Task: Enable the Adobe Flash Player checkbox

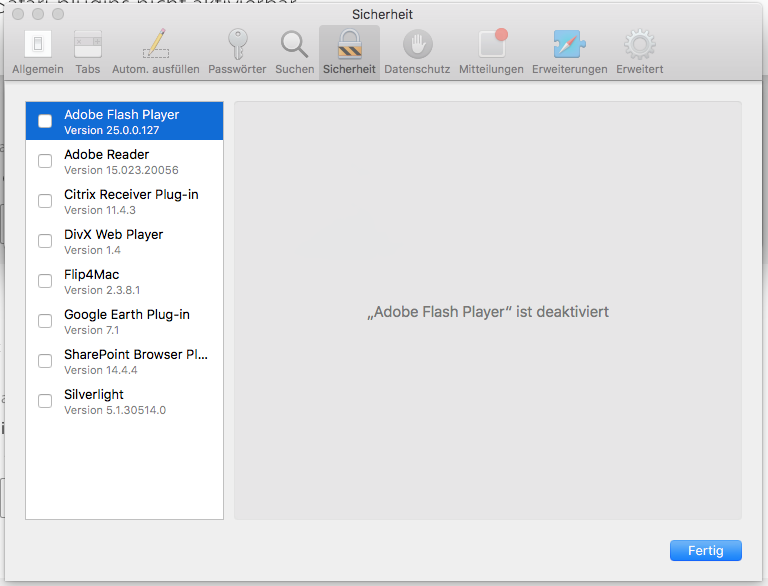Action: pyautogui.click(x=45, y=121)
